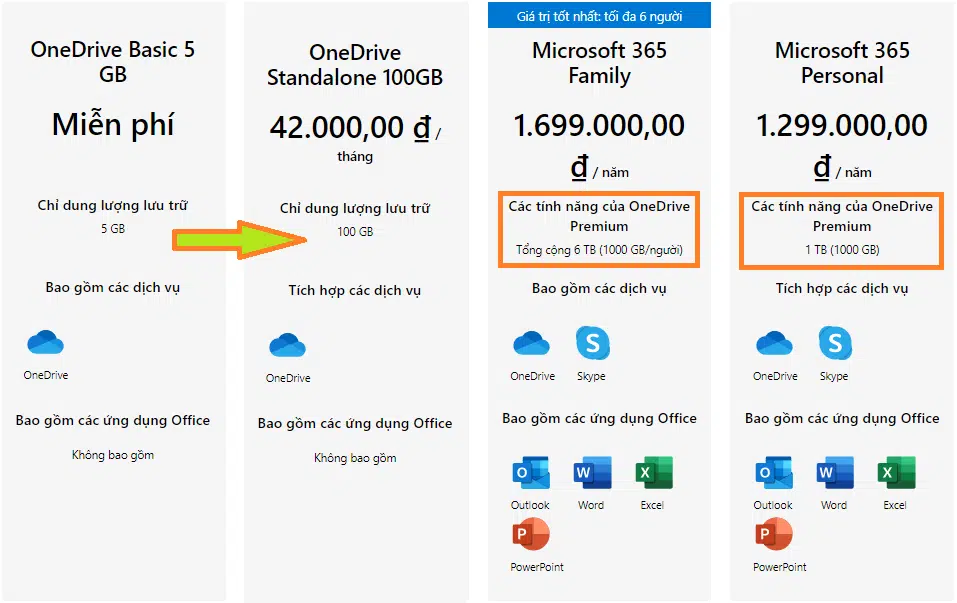Image resolution: width=957 pixels, height=603 pixels.
Task: Open the Word icon in Personal column
Action: (834, 472)
